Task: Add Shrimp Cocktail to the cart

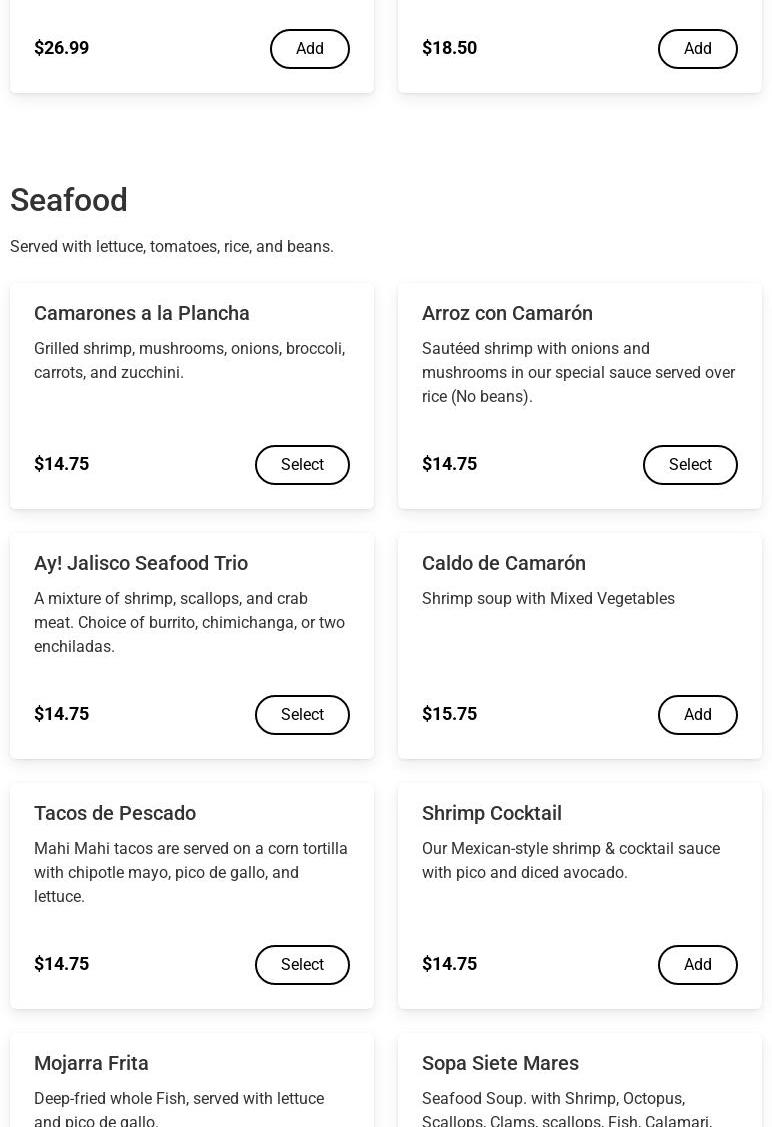Action: pos(697,965)
